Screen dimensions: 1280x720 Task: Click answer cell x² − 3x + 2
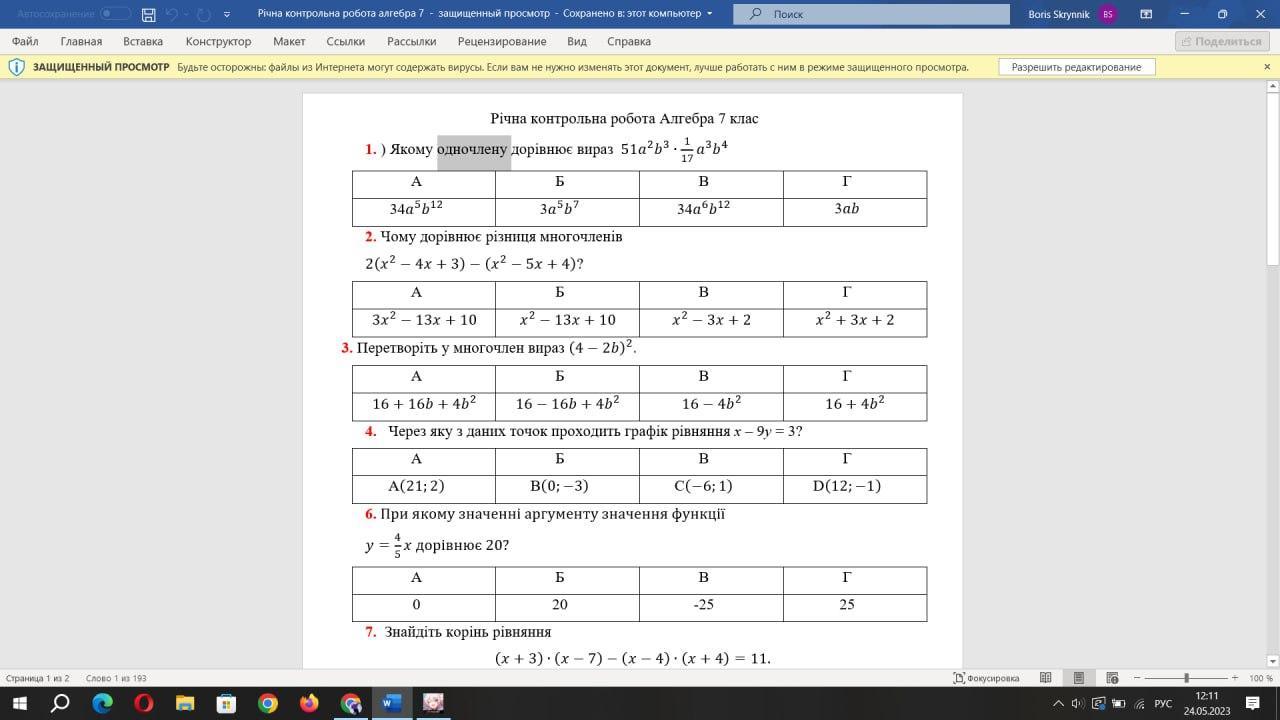click(x=711, y=322)
